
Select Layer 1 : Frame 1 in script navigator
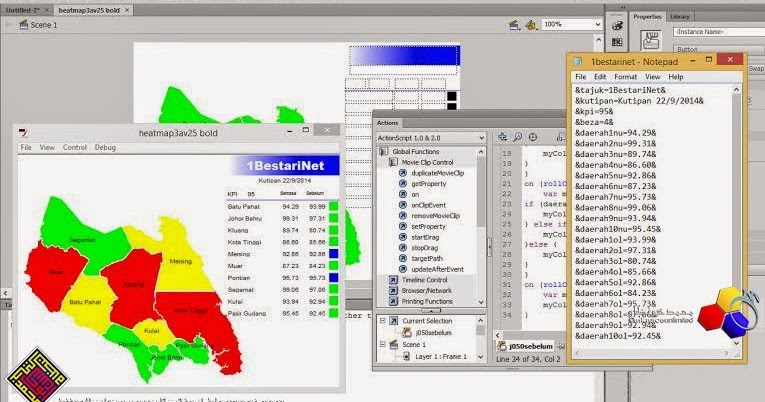(x=441, y=357)
